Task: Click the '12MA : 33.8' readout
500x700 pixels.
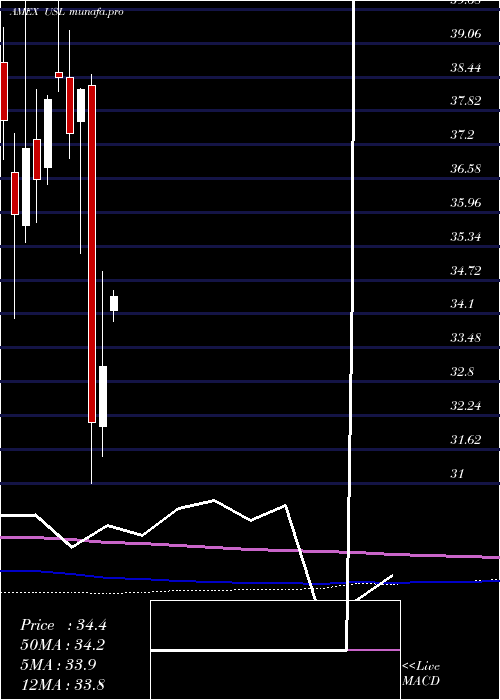Action: point(63,684)
